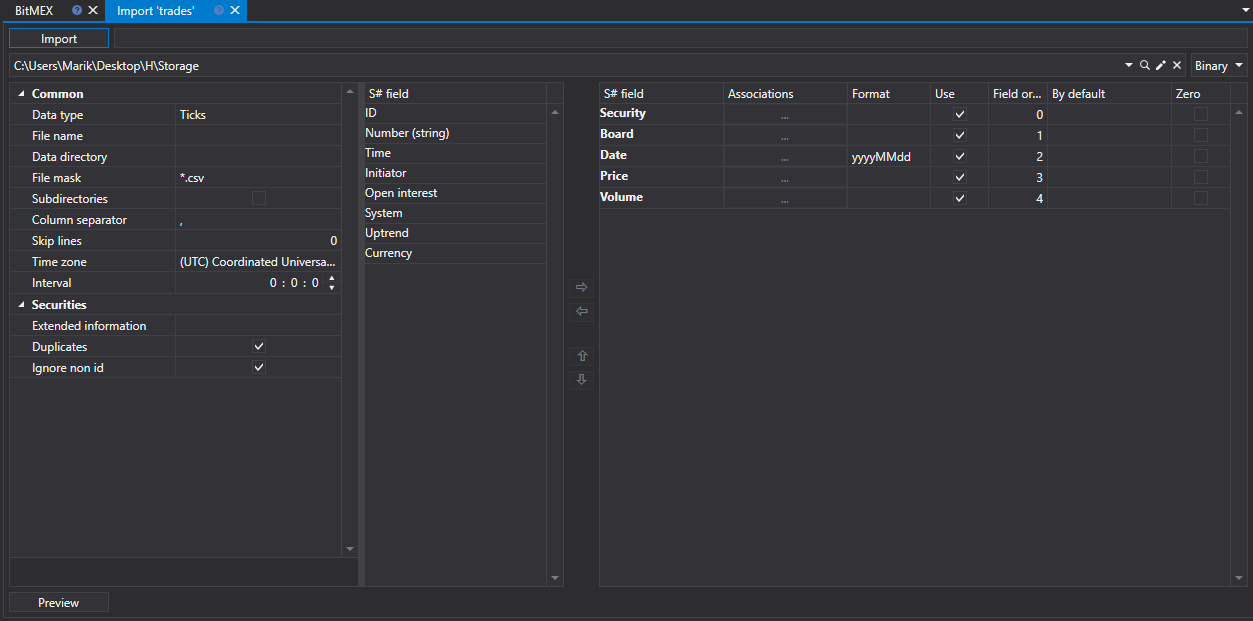Uncheck Use for the Security field
Viewport: 1253px width, 621px height.
pos(960,114)
